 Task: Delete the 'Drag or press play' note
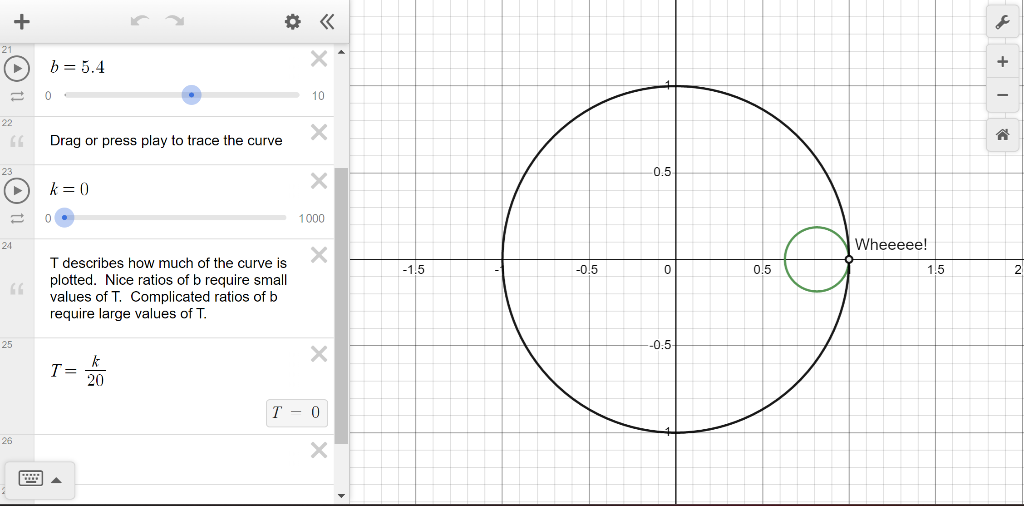tap(319, 133)
